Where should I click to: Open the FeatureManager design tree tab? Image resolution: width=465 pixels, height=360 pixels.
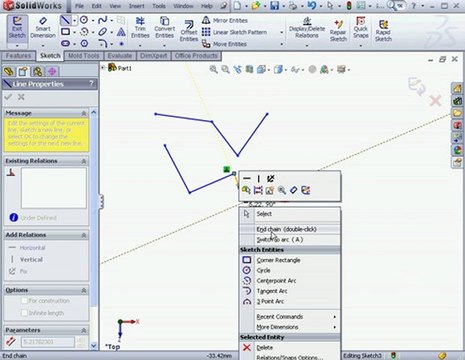(9, 71)
